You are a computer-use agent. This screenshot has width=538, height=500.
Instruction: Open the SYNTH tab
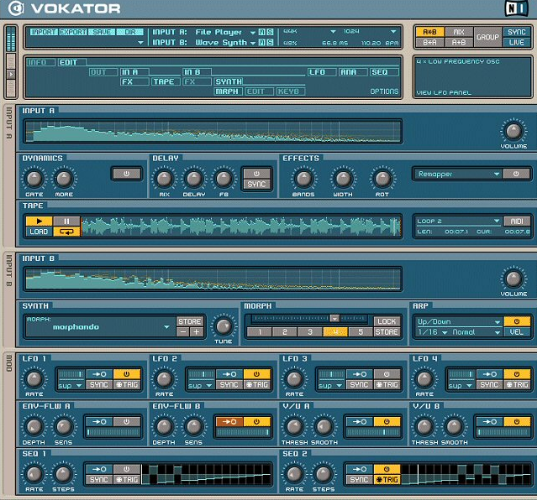(x=229, y=82)
